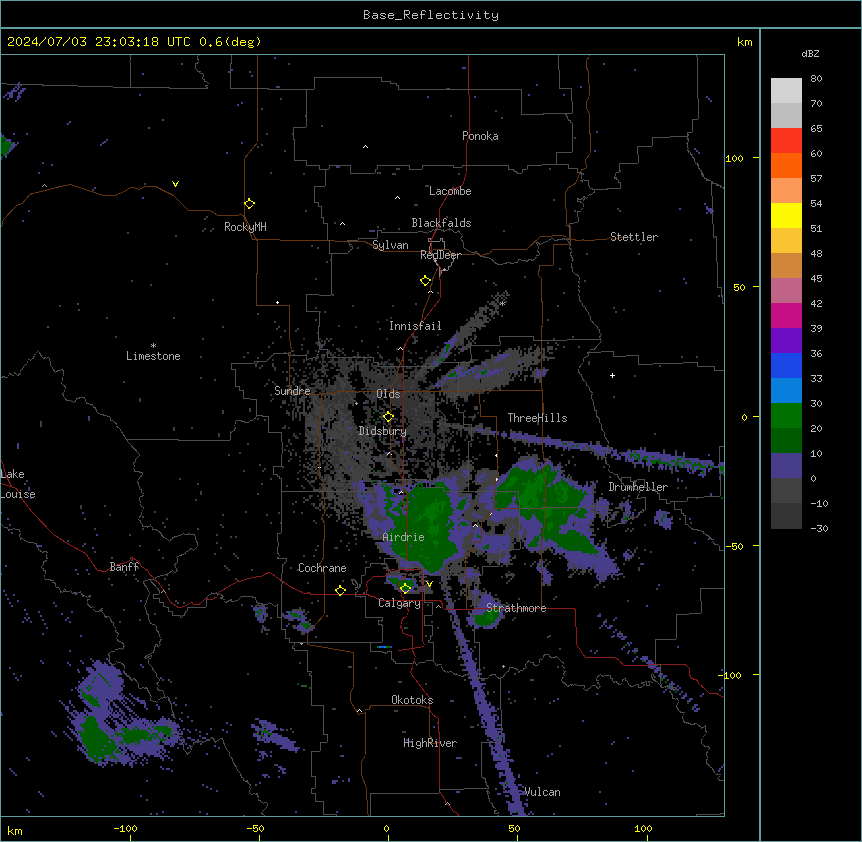Select the RedDeer city label
Screen dimensions: 862x842
point(440,255)
